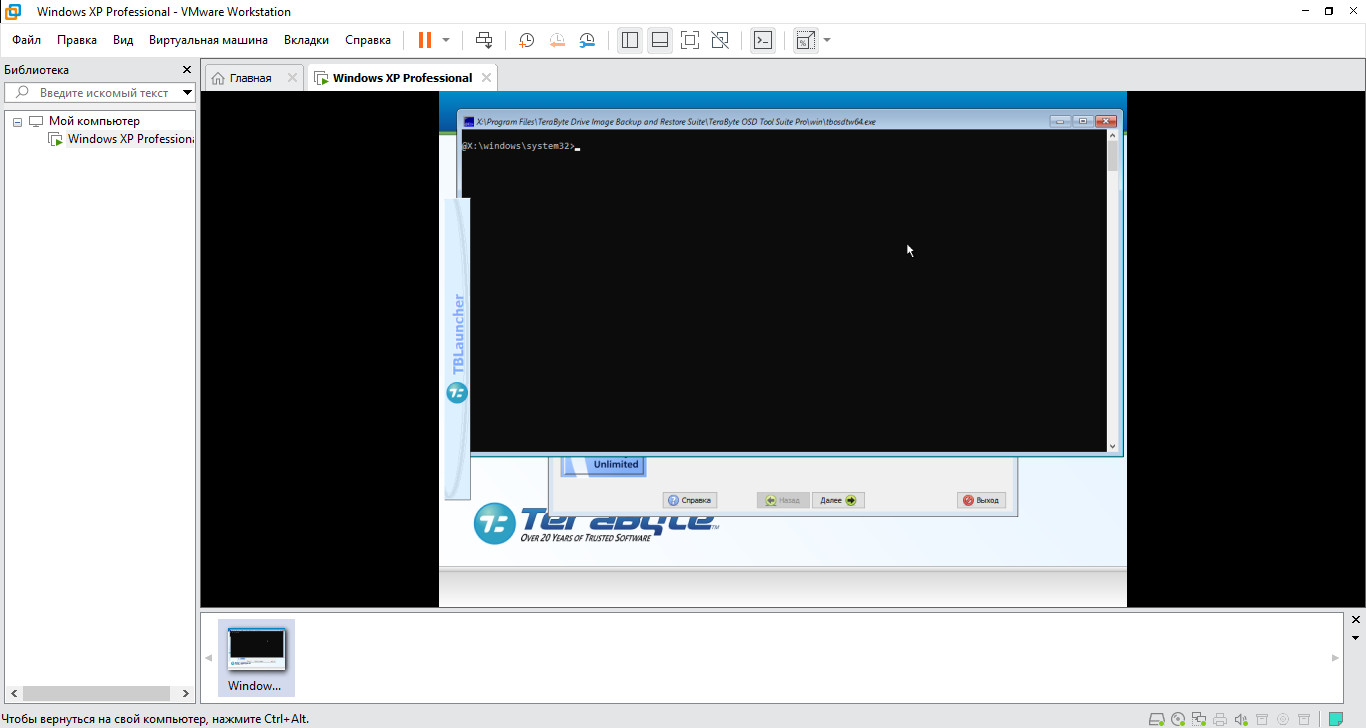The height and width of the screenshot is (728, 1366).
Task: Click console scrollbar down arrow
Action: pos(1113,447)
